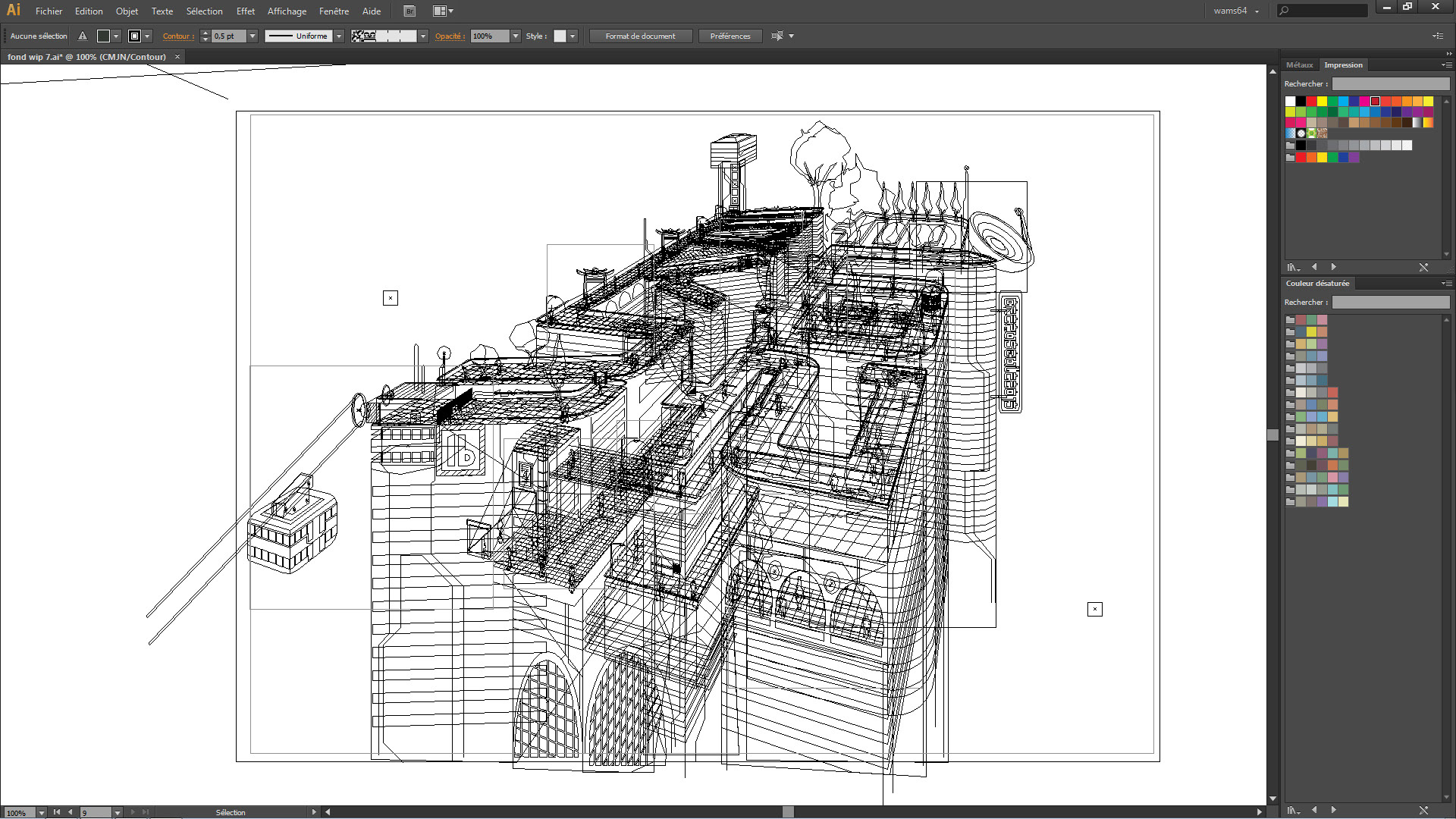Switch to the Métaux swatch tab
This screenshot has width=1456, height=819.
click(x=1299, y=65)
